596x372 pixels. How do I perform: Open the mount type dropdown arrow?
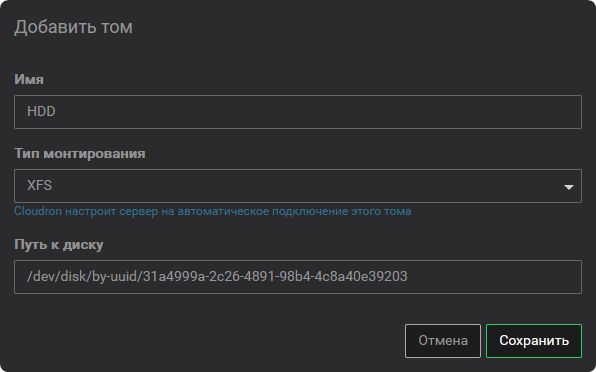point(569,187)
